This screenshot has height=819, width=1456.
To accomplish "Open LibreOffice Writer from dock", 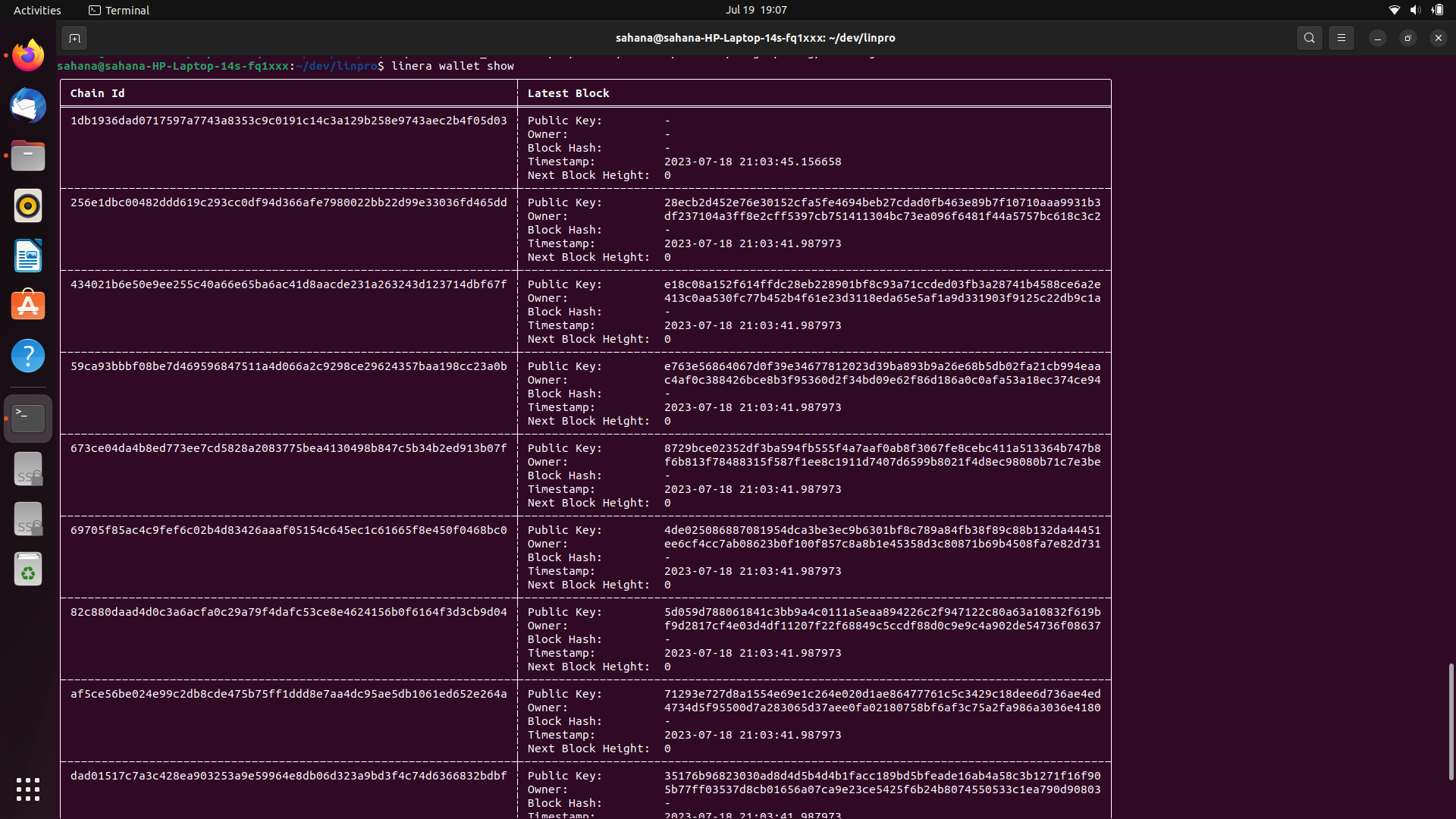I will tap(28, 256).
